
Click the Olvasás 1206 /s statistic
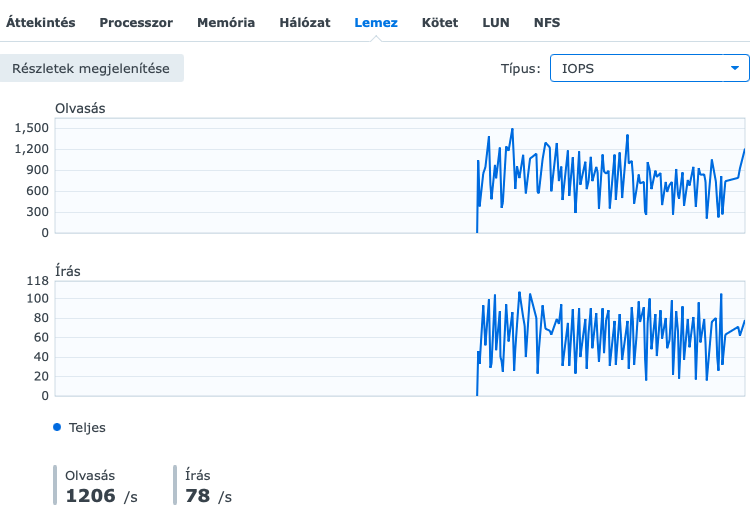101,486
